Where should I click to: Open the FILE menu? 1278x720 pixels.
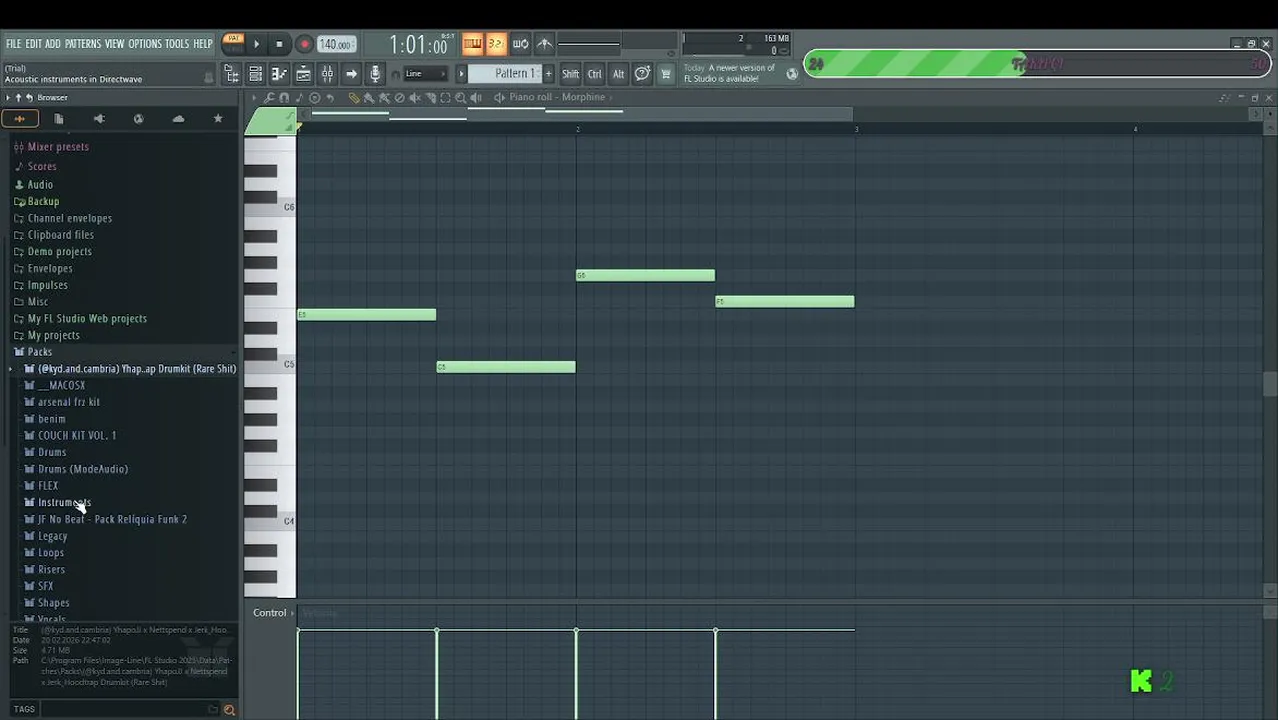13,44
